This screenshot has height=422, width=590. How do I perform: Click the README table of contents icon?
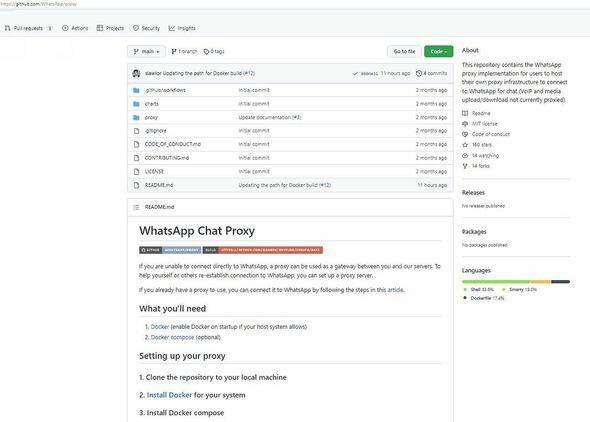136,207
